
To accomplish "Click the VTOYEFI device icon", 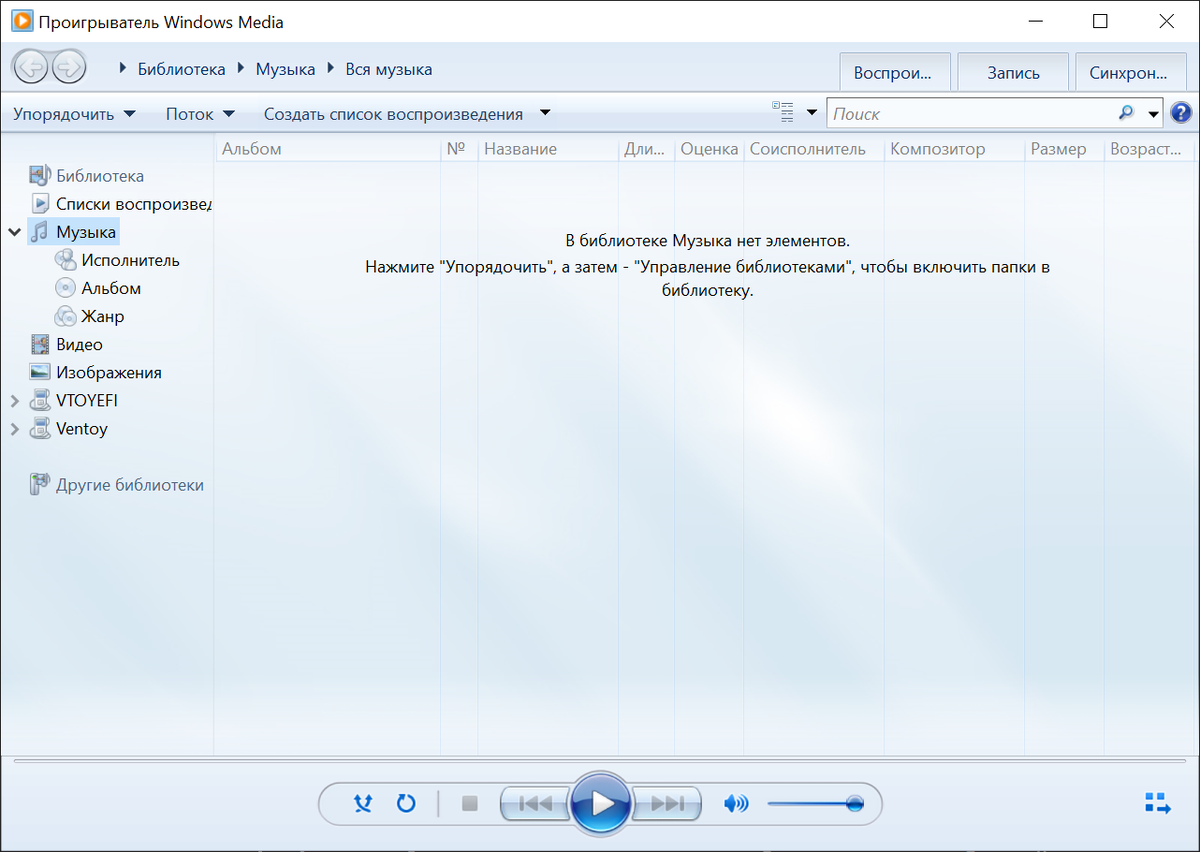I will point(40,400).
